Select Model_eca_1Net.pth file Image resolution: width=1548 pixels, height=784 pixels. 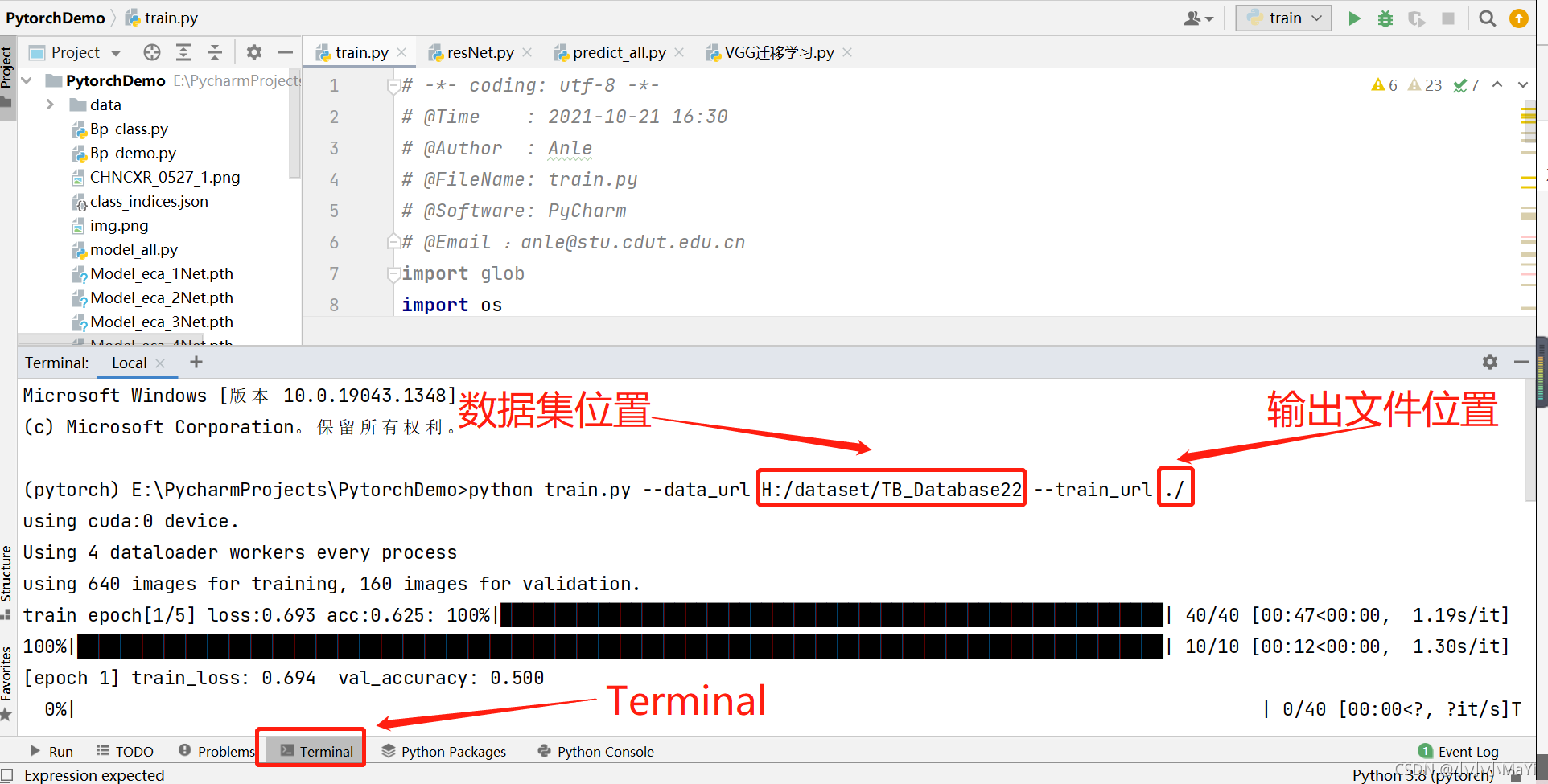pos(161,273)
